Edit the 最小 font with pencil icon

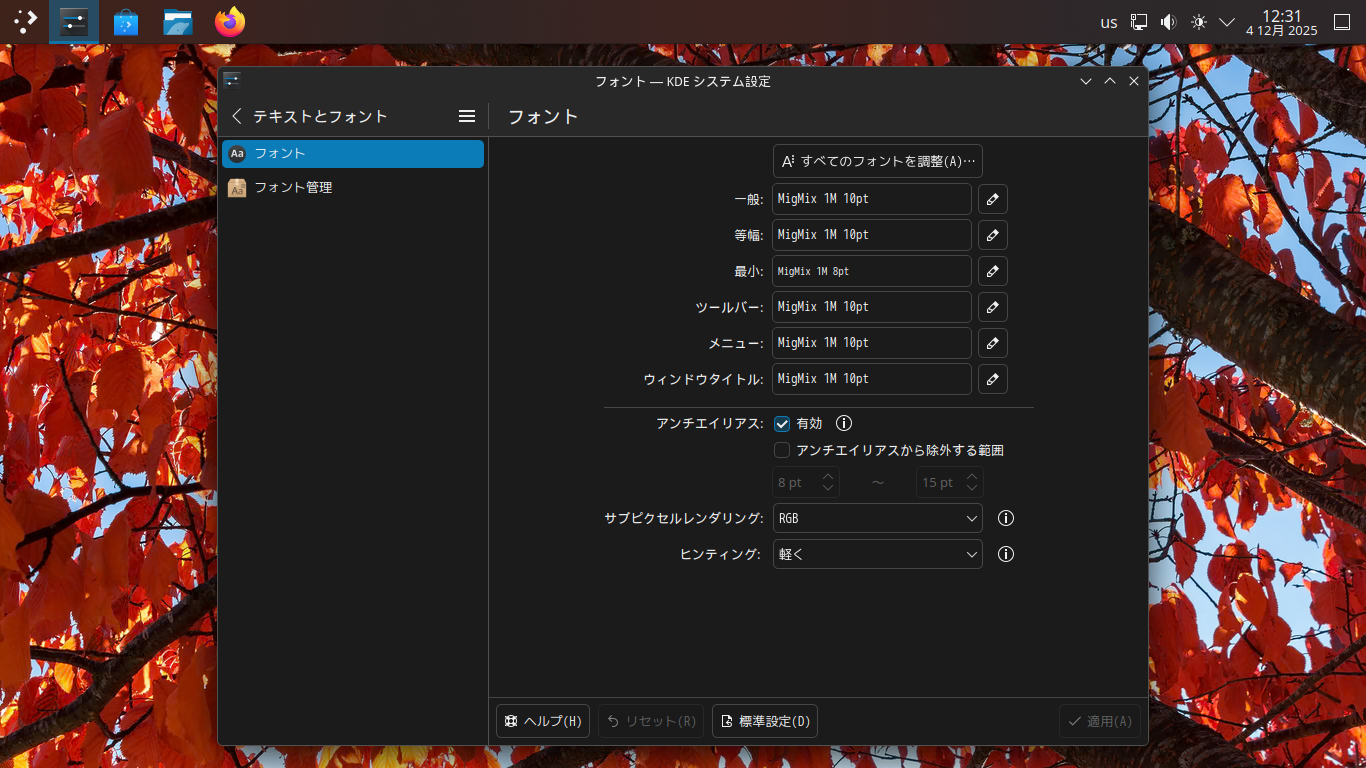tap(992, 271)
